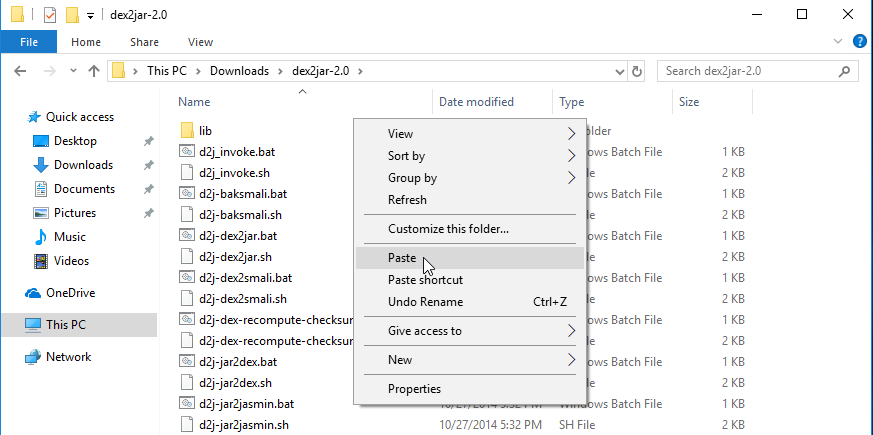Image resolution: width=873 pixels, height=435 pixels.
Task: Select the lib folder icon
Action: [x=187, y=131]
